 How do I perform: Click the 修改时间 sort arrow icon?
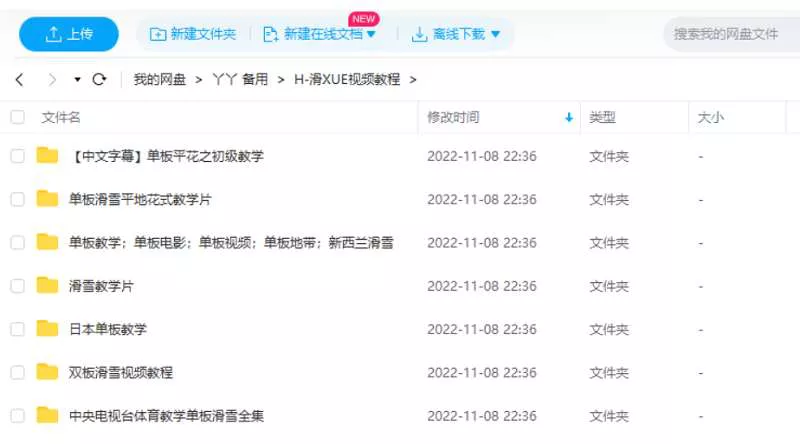point(569,118)
